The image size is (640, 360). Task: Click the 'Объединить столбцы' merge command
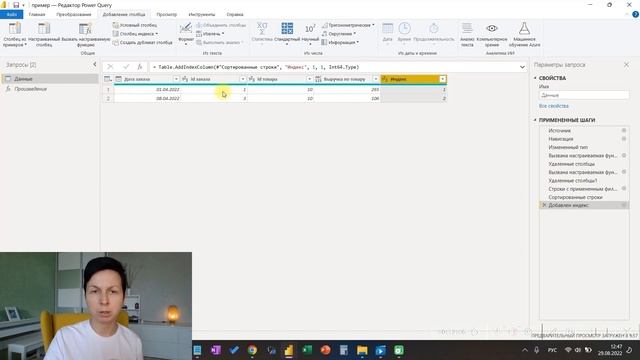tap(221, 25)
